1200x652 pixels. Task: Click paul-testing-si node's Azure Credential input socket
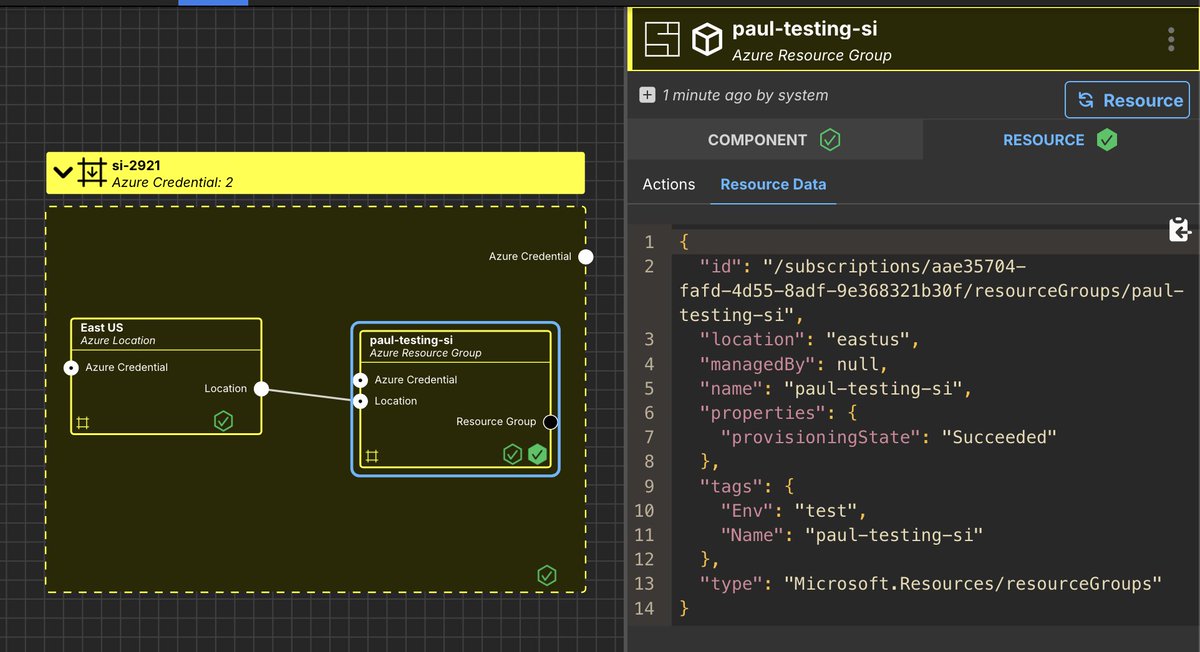(360, 380)
